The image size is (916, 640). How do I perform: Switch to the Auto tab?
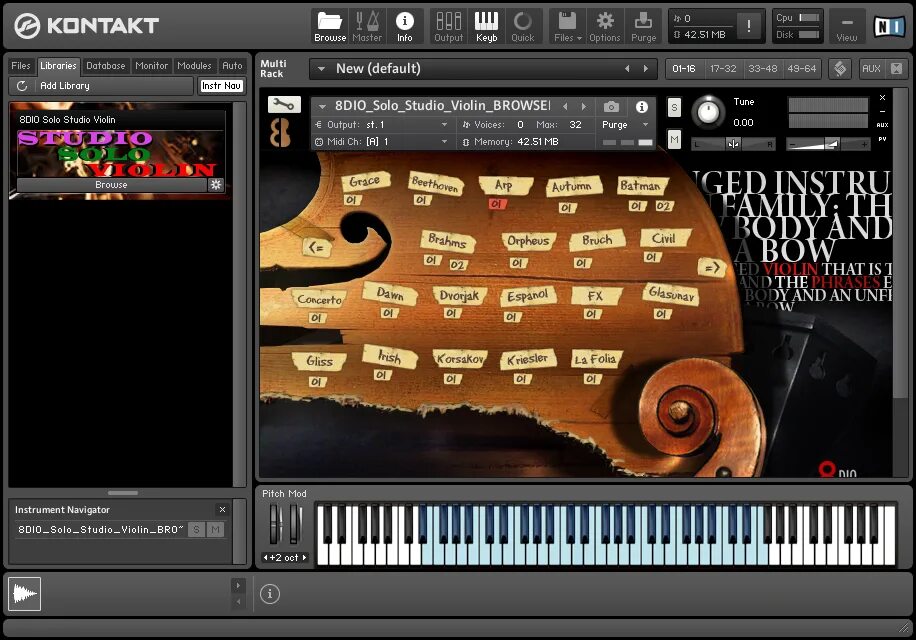click(x=232, y=66)
